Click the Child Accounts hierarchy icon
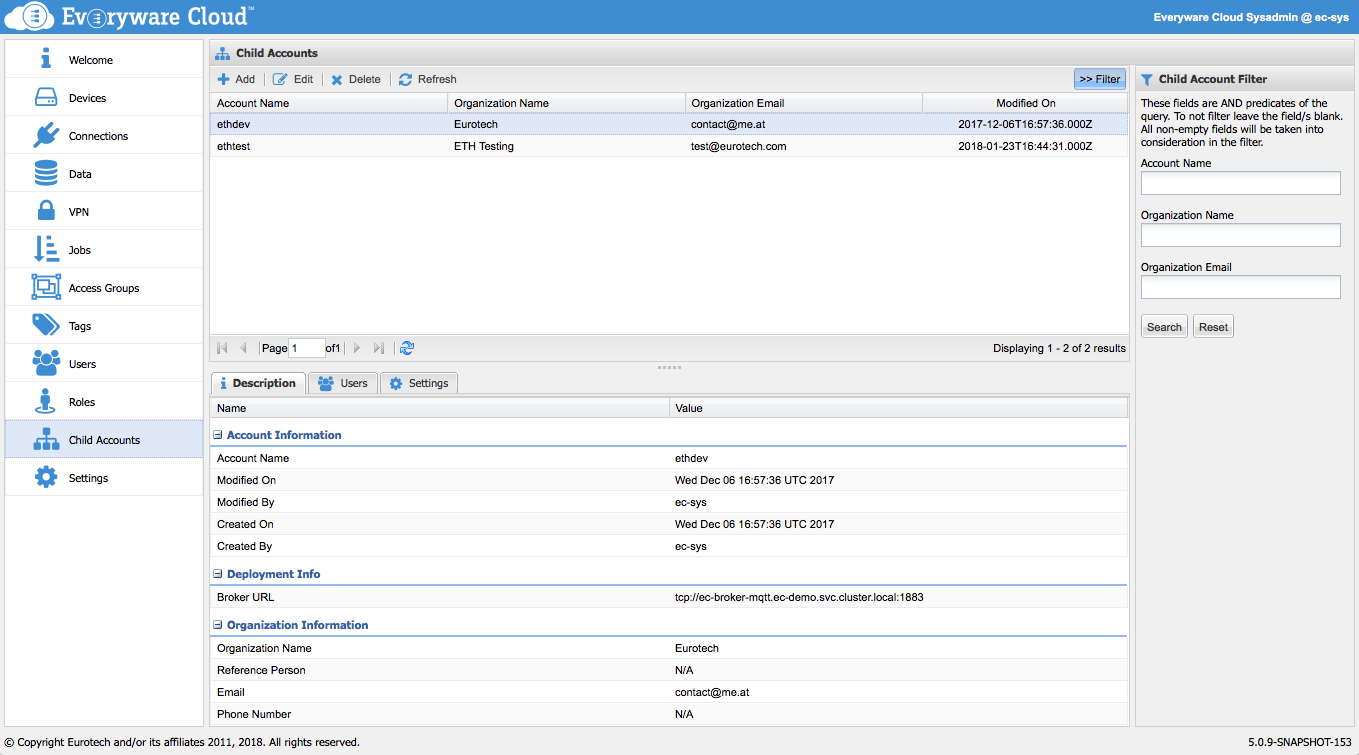Image resolution: width=1359 pixels, height=755 pixels. [46, 439]
